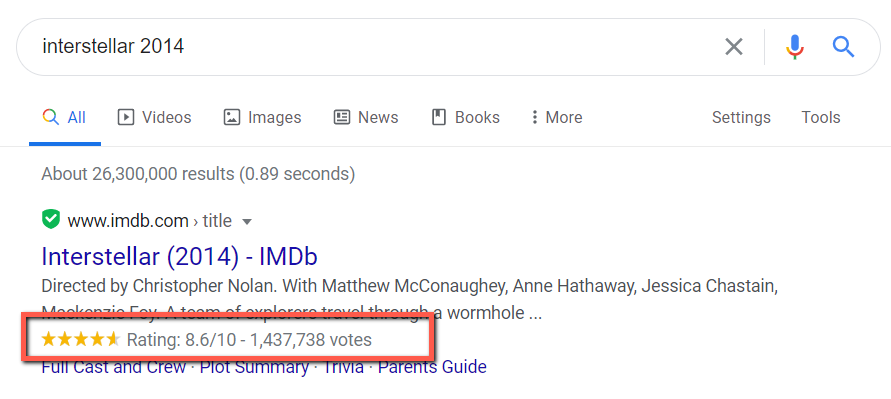Click the Directed by Christopher Nolan description
This screenshot has height=399, width=891.
point(409,299)
